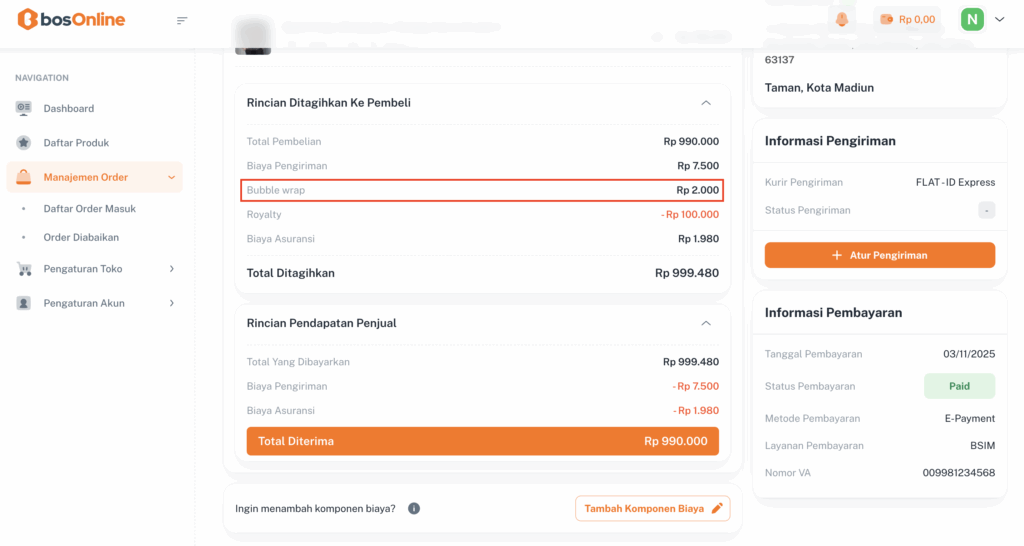Click the wallet balance Rp 0,00

(x=907, y=19)
